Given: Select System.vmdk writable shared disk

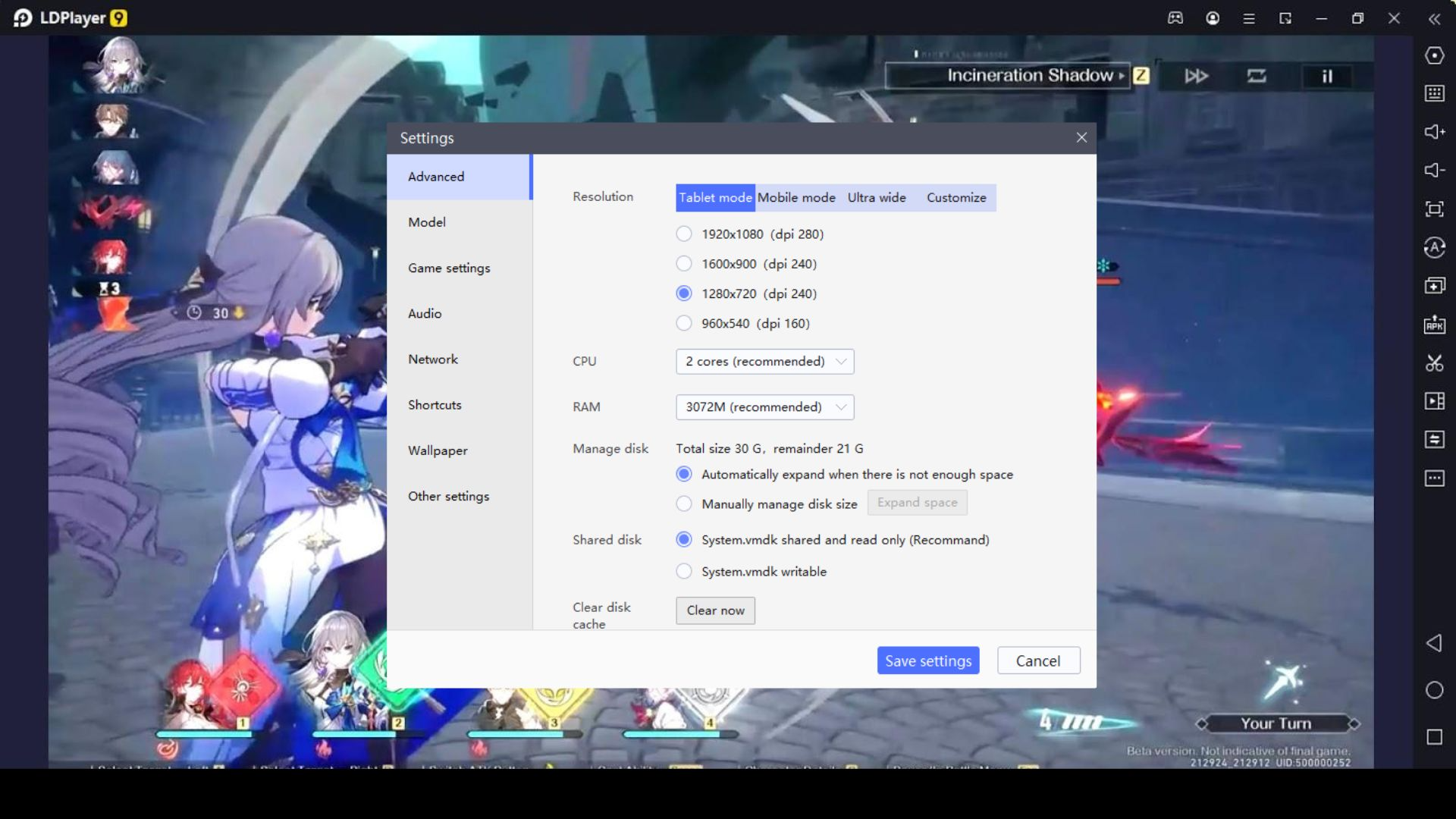Looking at the screenshot, I should 683,570.
